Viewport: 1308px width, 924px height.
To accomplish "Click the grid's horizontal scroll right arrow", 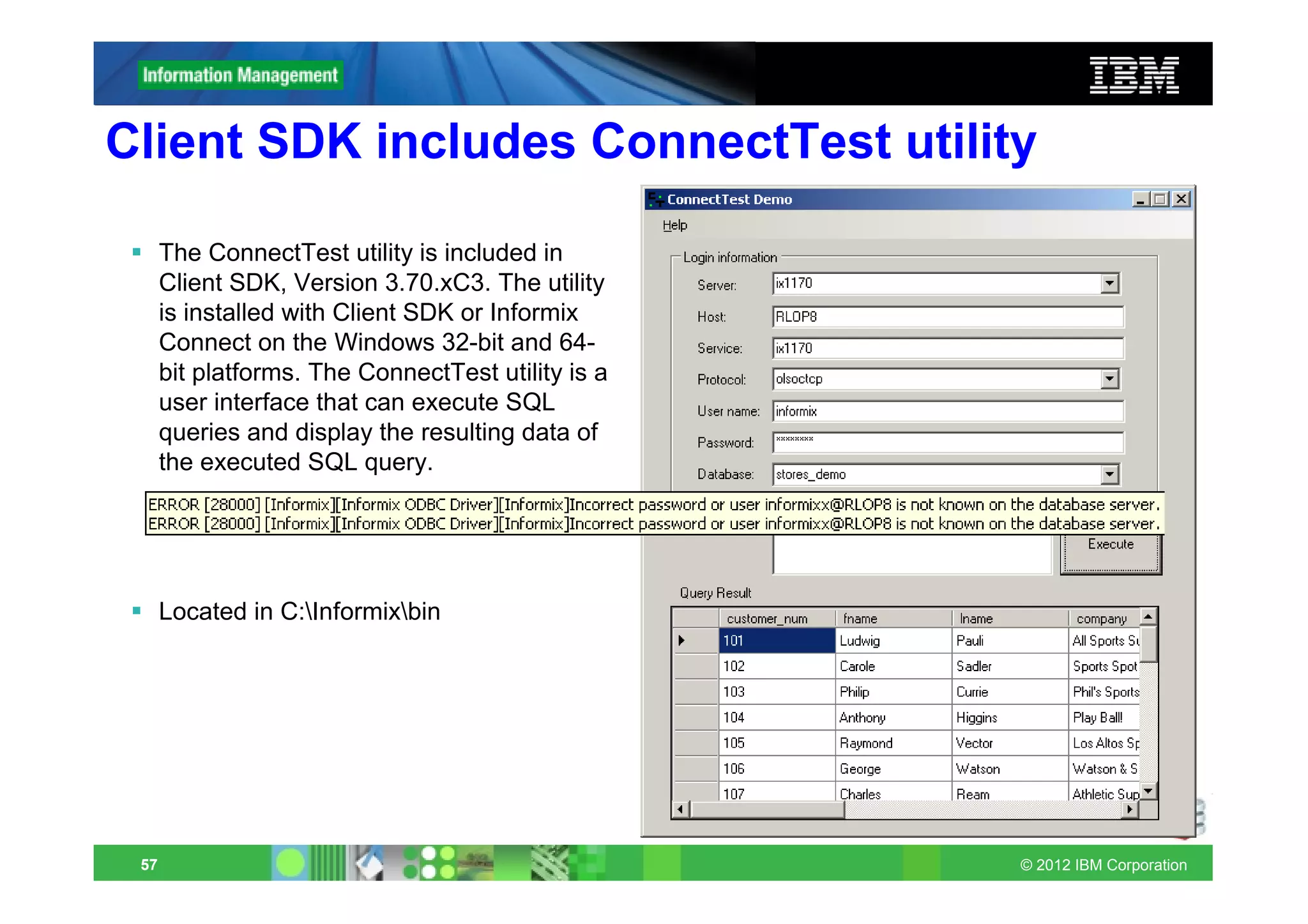I will click(1130, 810).
